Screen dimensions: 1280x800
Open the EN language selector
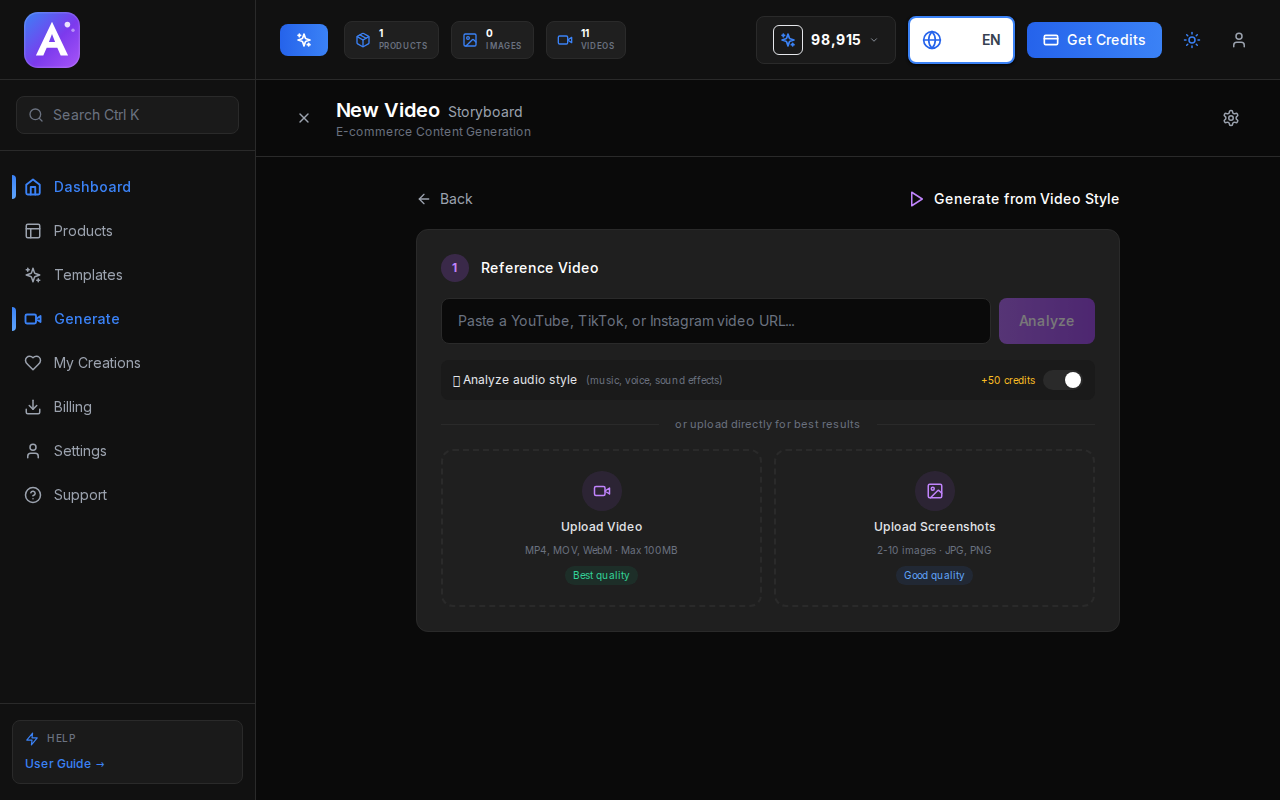pyautogui.click(x=961, y=40)
